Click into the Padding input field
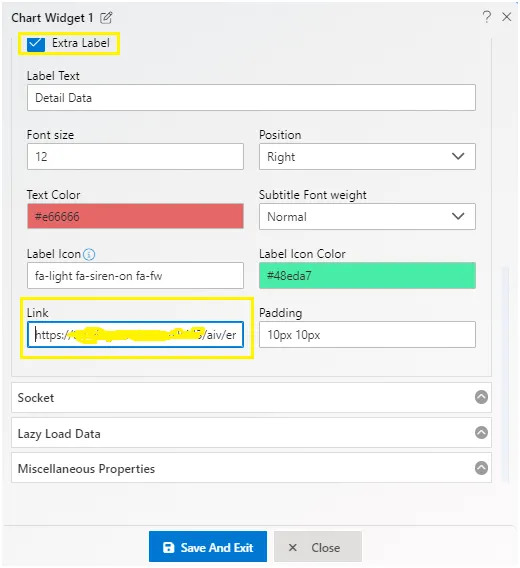Screen dimensions: 520x568 (x=367, y=335)
